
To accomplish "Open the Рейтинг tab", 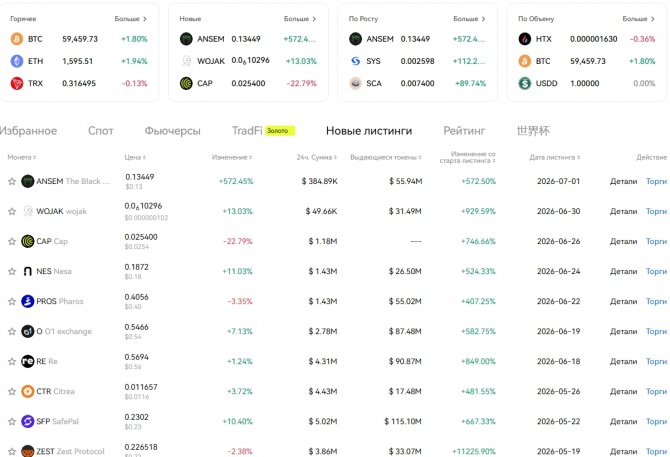I will [x=464, y=131].
